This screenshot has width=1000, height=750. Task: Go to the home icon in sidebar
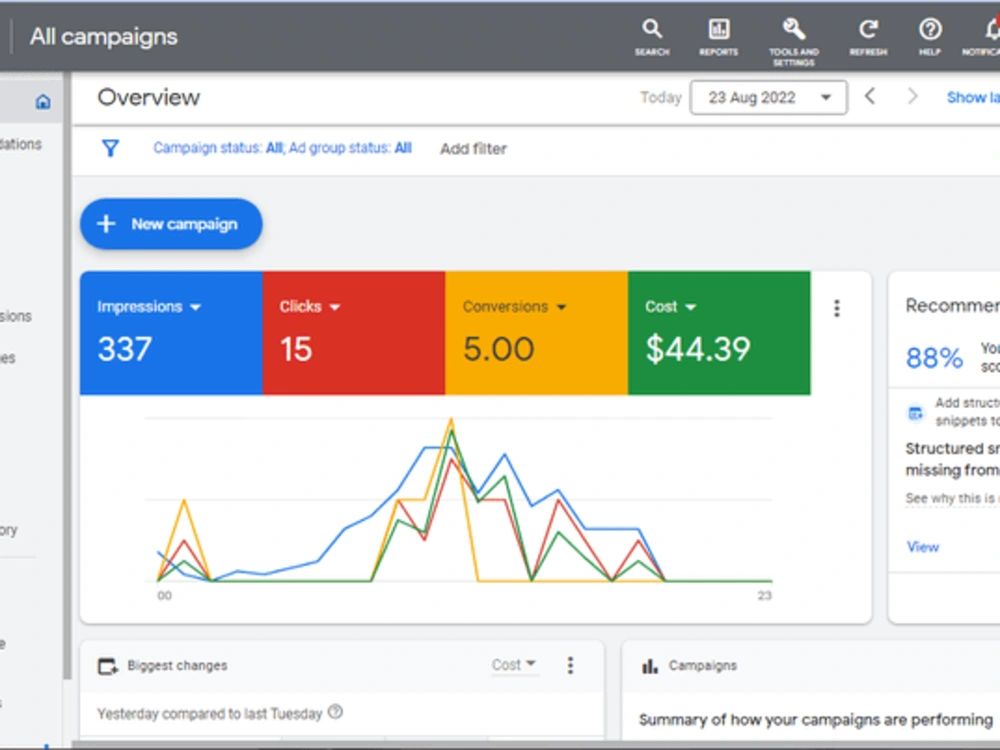(x=43, y=101)
